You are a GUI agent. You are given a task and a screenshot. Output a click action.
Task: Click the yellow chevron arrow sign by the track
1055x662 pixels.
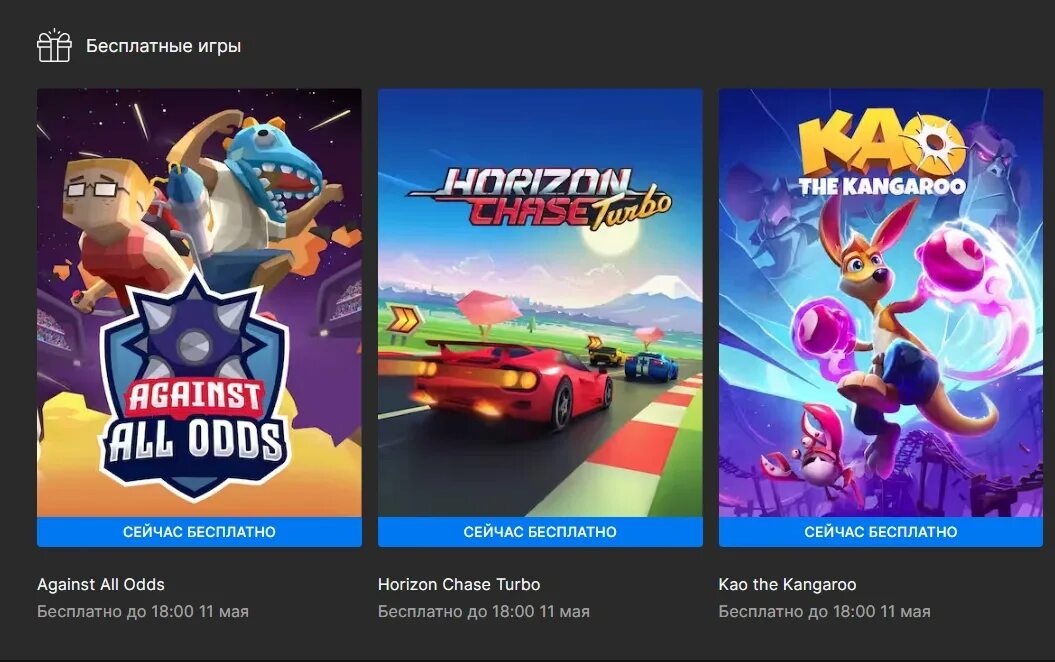point(404,320)
